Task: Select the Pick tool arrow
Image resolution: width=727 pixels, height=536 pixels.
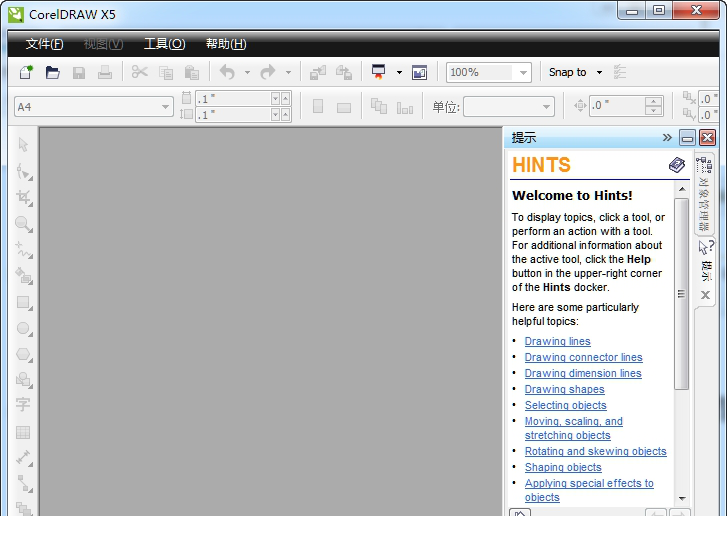Action: pos(23,145)
